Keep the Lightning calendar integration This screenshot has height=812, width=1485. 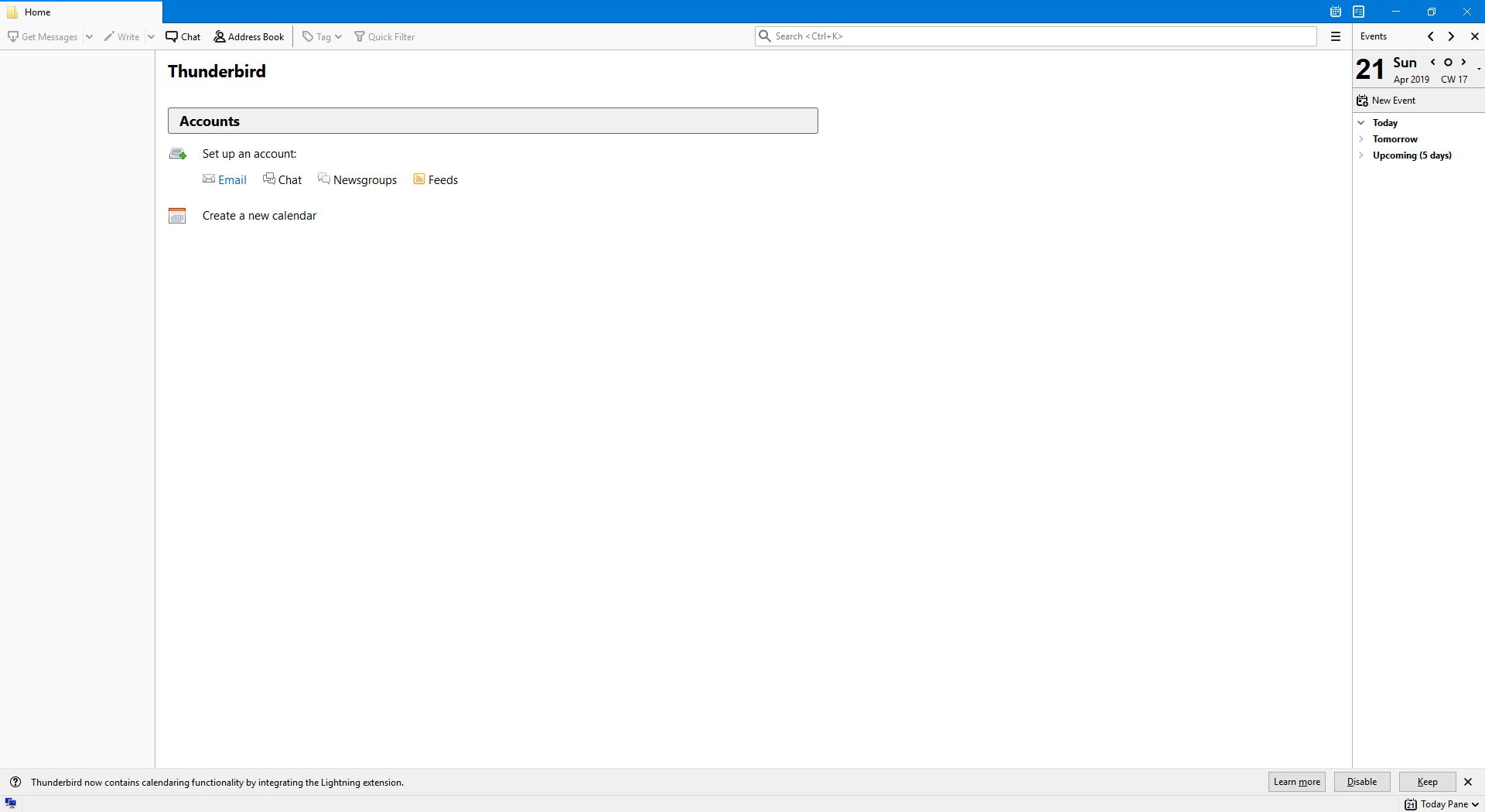1427,782
